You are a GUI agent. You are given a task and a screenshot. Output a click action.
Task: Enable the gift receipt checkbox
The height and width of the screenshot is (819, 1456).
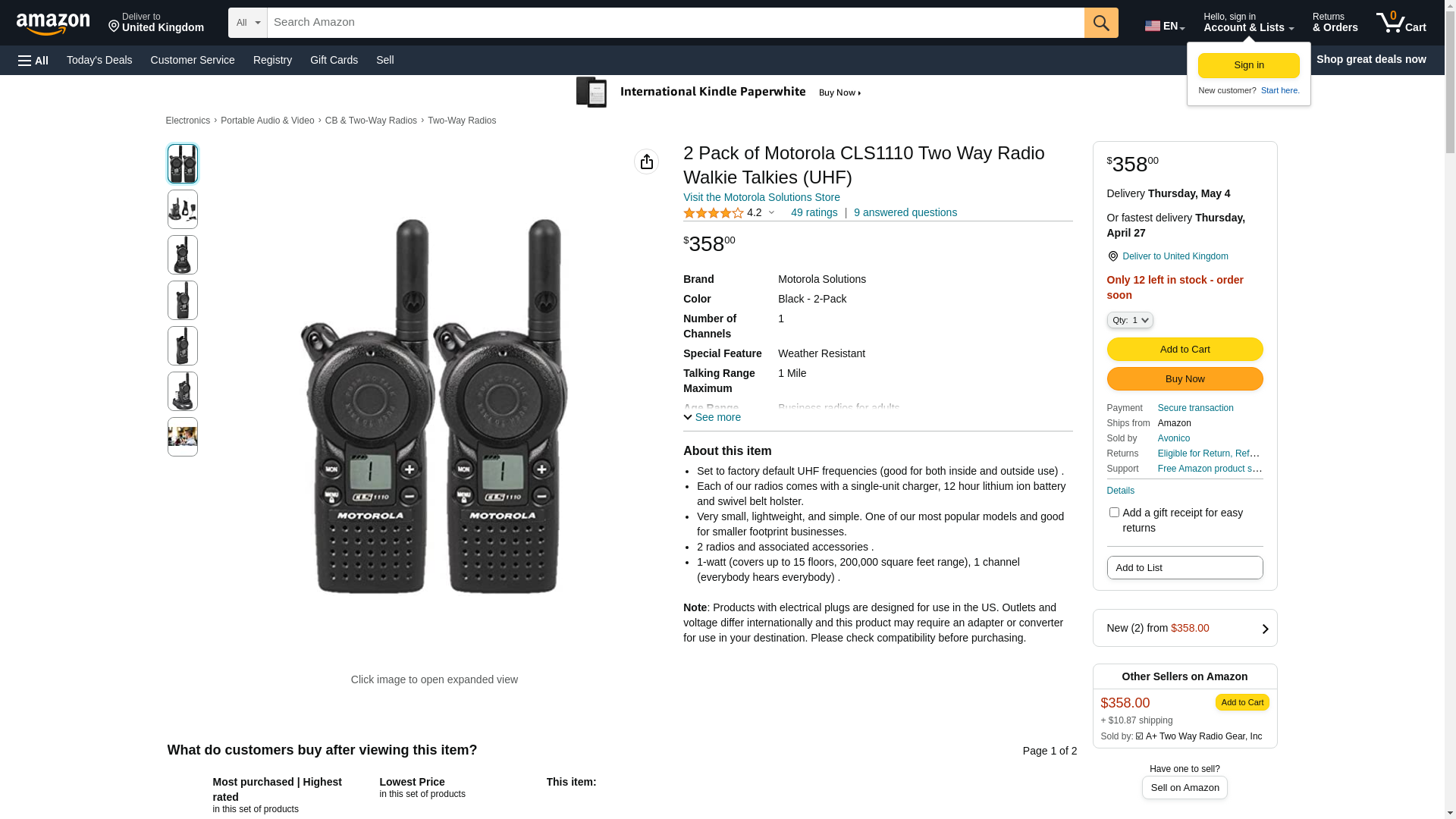click(x=1114, y=513)
